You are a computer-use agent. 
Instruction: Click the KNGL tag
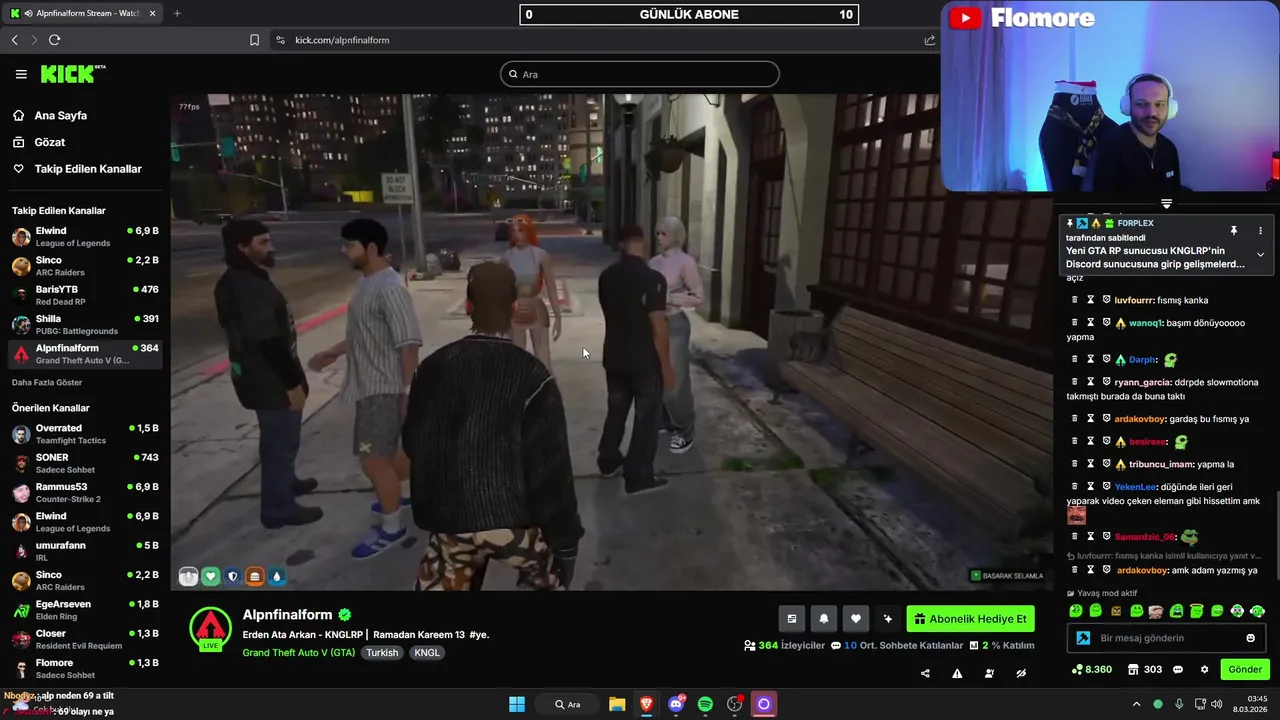[427, 652]
